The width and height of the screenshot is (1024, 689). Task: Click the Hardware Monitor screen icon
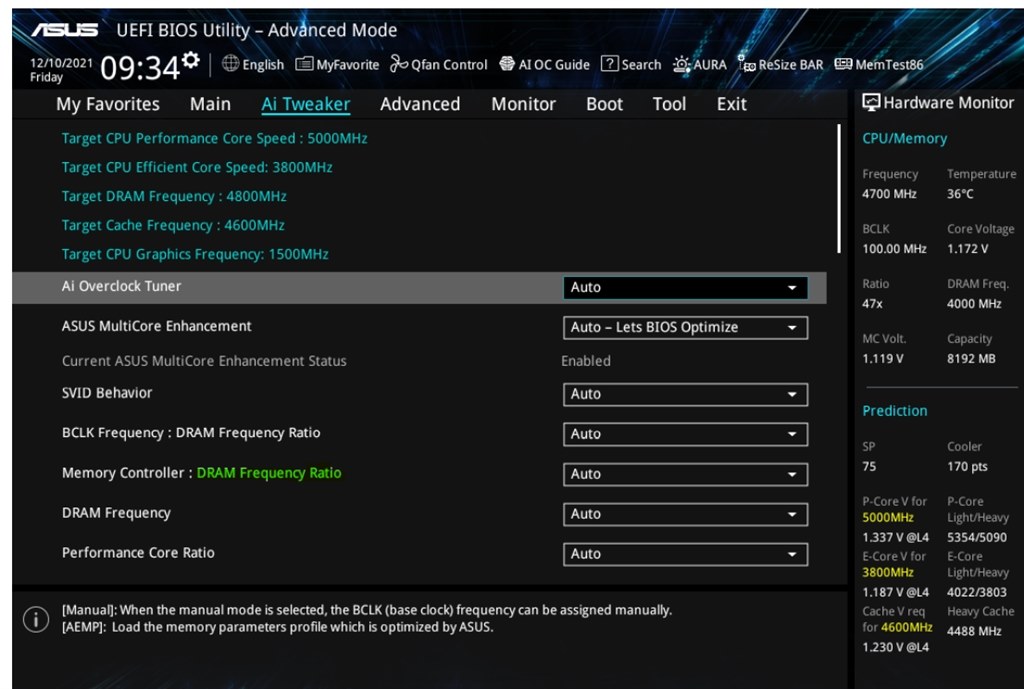pos(871,103)
